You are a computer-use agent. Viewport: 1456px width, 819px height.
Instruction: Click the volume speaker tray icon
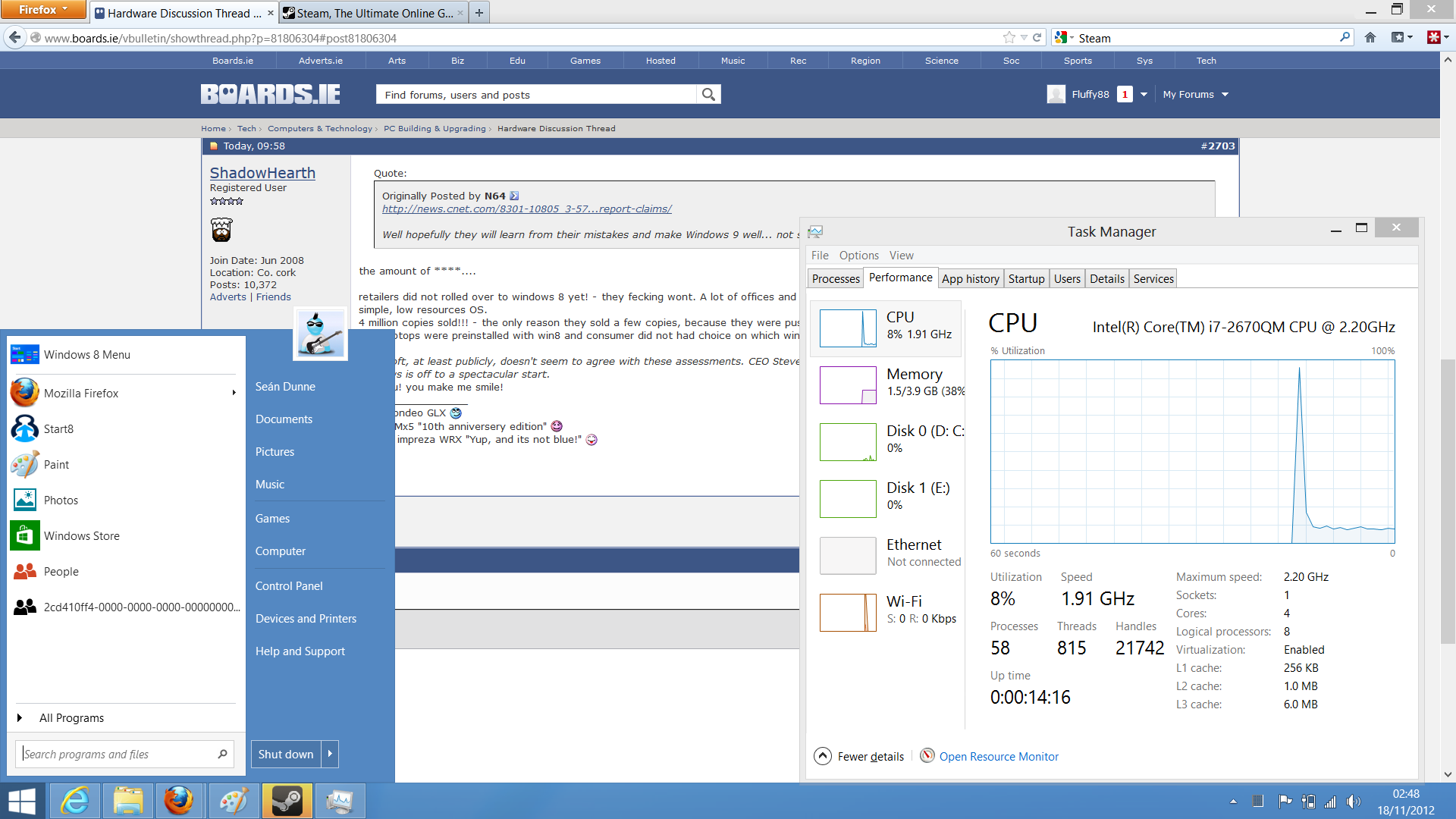click(x=1353, y=802)
